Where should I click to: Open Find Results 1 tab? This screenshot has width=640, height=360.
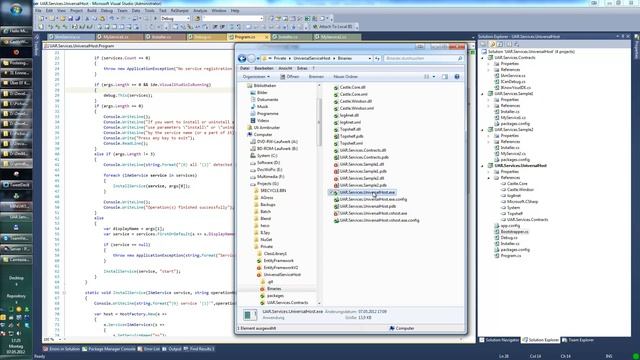(199, 349)
